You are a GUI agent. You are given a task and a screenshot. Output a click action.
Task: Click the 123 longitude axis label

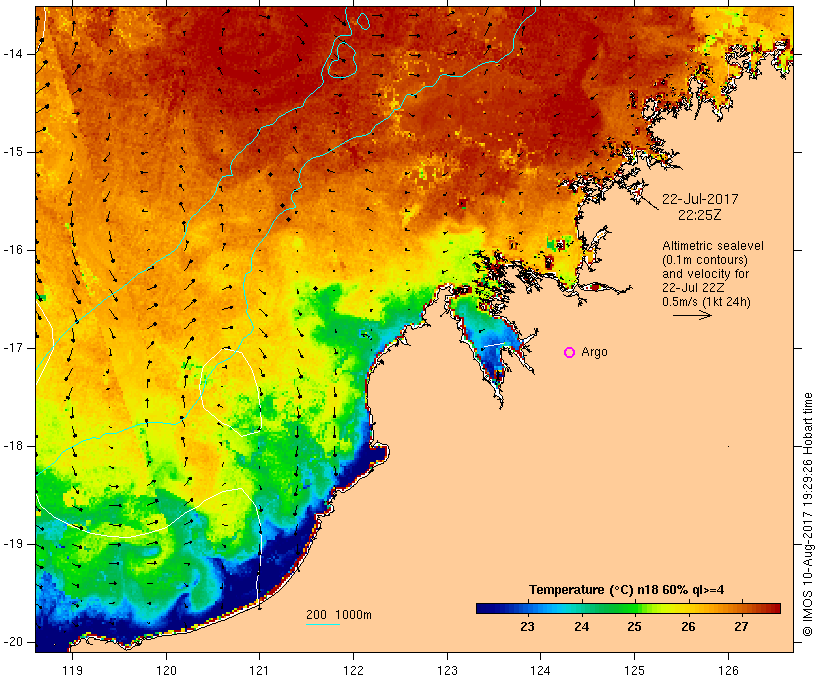(x=447, y=670)
